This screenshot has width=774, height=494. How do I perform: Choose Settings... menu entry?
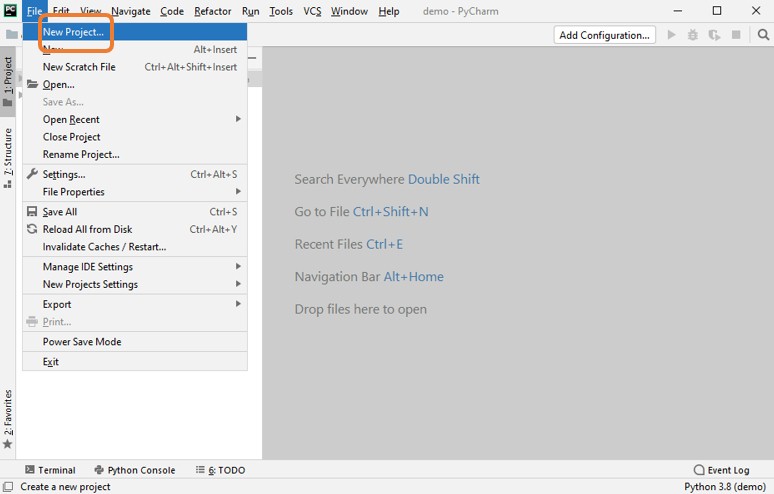coord(135,174)
